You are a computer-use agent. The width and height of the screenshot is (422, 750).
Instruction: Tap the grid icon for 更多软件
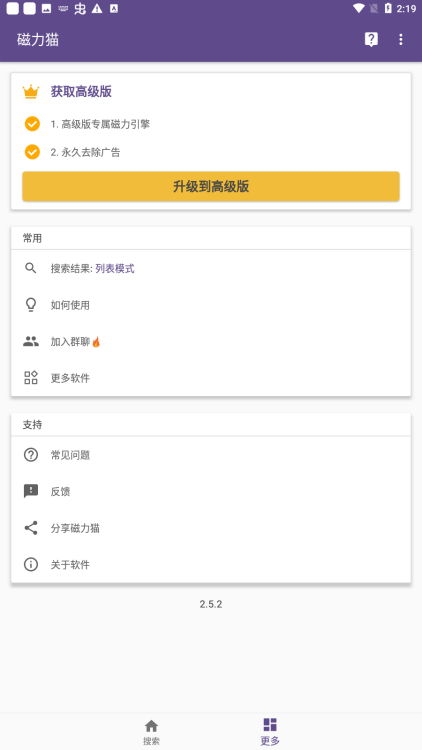pos(31,378)
